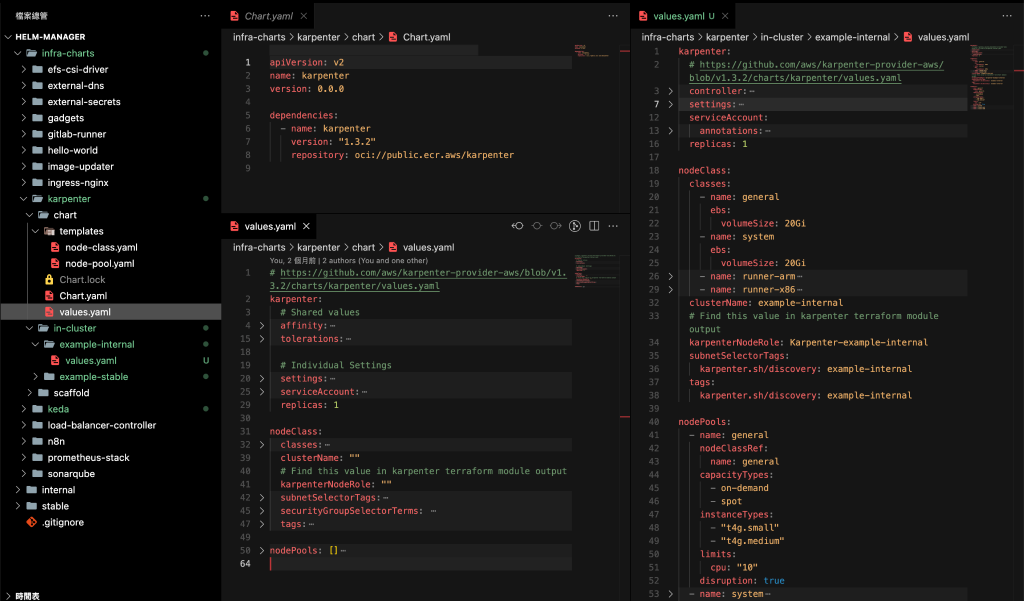1024x601 pixels.
Task: Unfold the nodePools block on line 50
Action: coord(262,551)
